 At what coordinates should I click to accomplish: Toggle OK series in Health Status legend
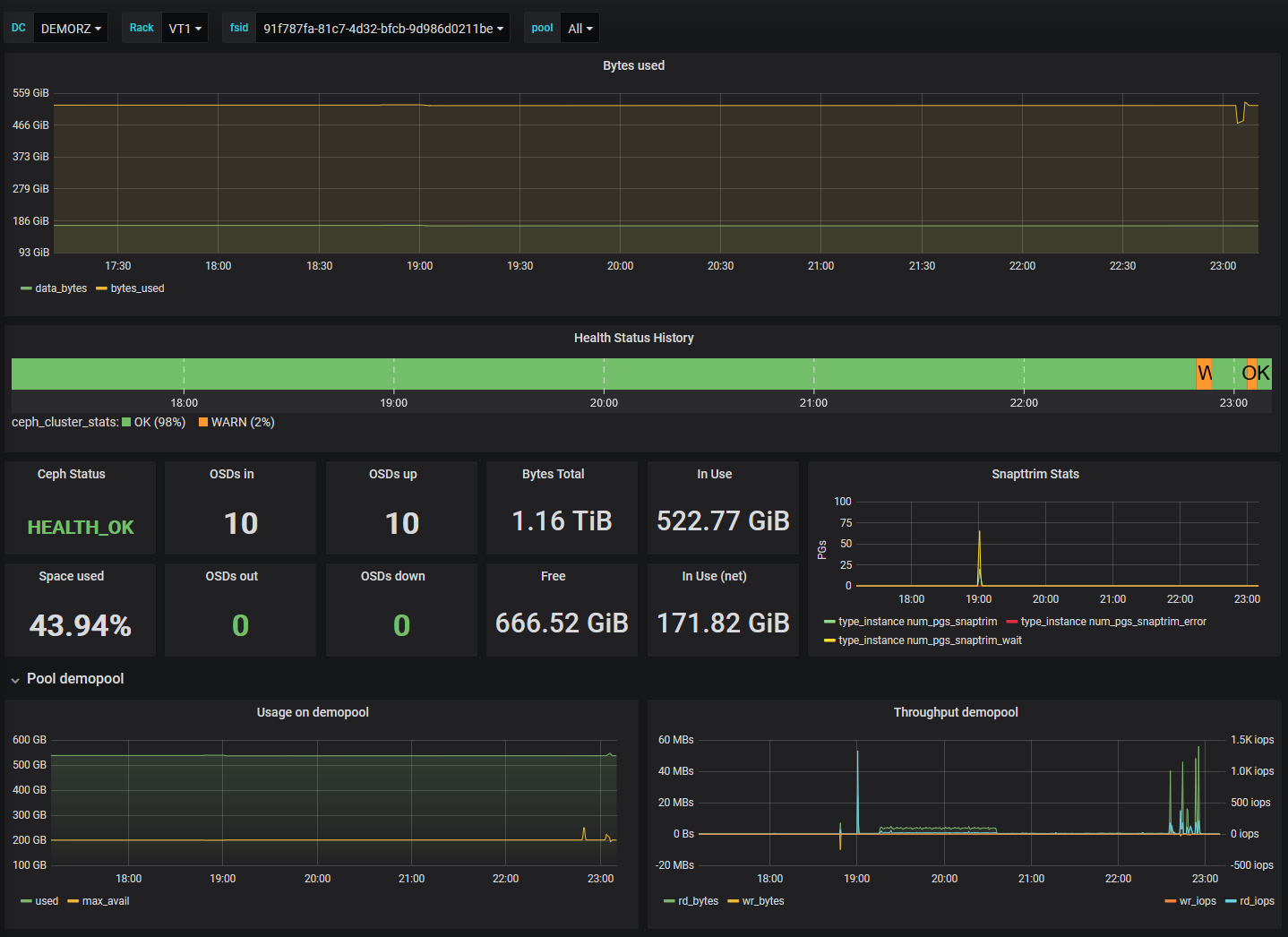[x=159, y=422]
